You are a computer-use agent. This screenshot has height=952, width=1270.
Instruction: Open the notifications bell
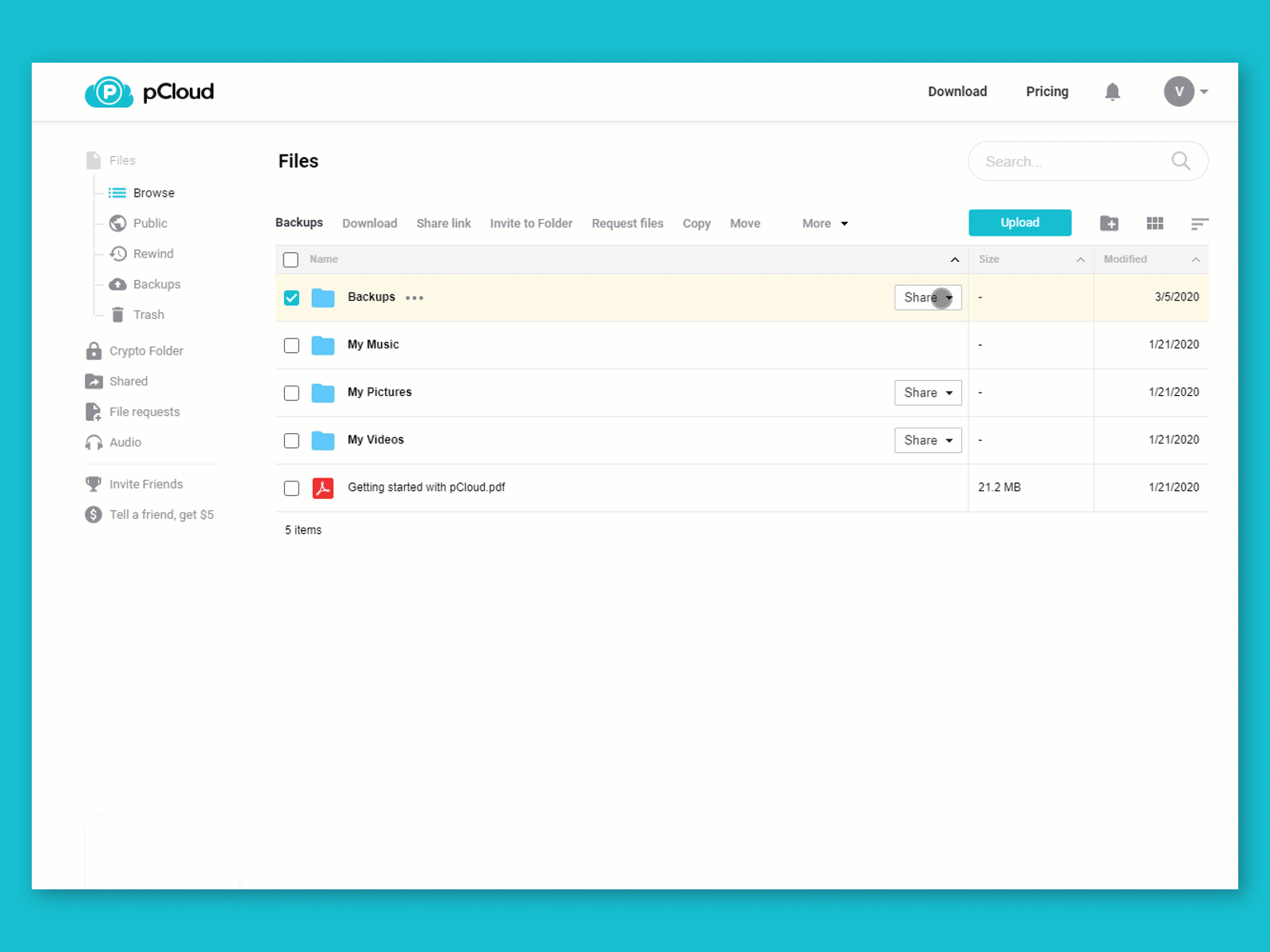click(1112, 92)
